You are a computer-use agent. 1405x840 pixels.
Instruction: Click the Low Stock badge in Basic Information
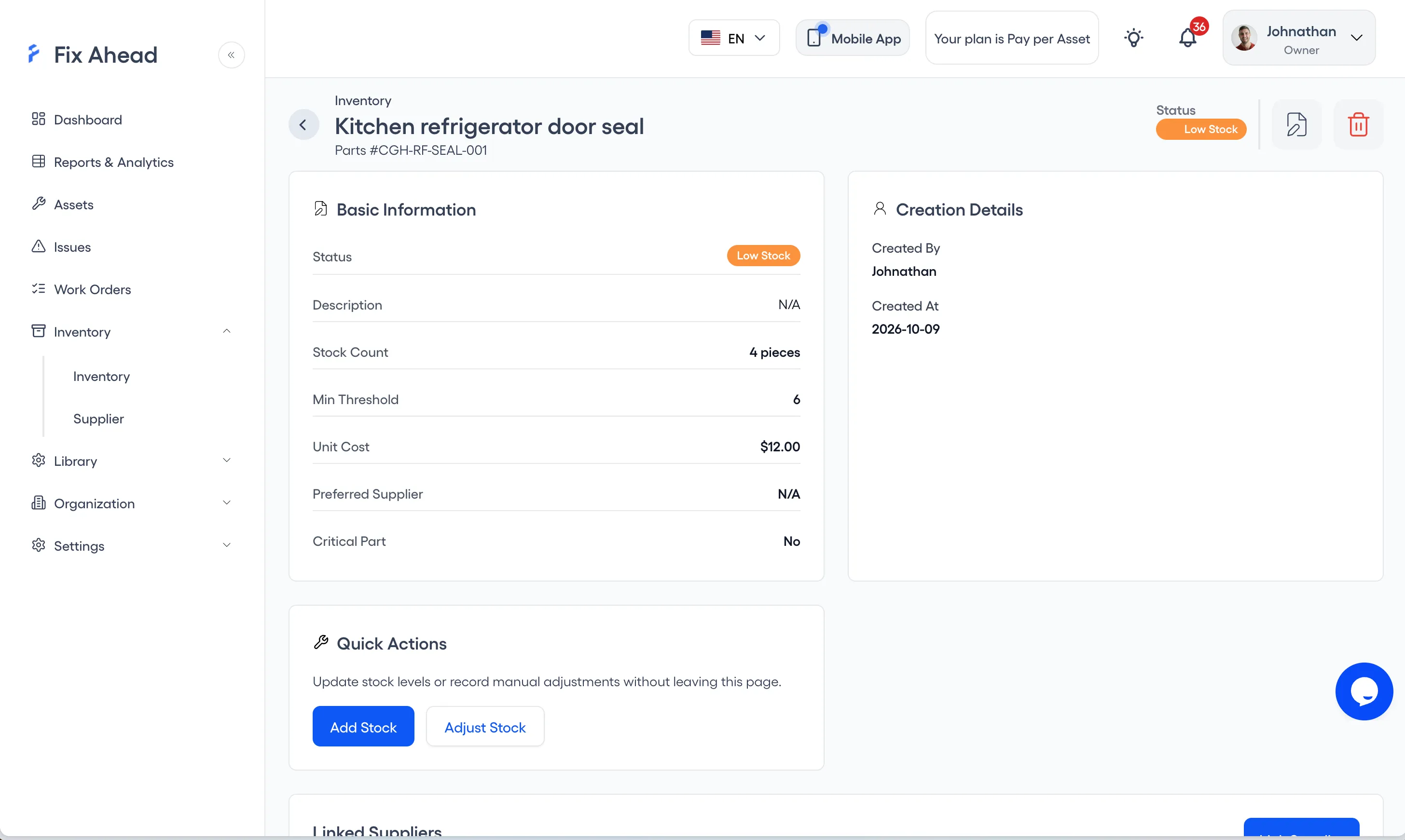763,255
